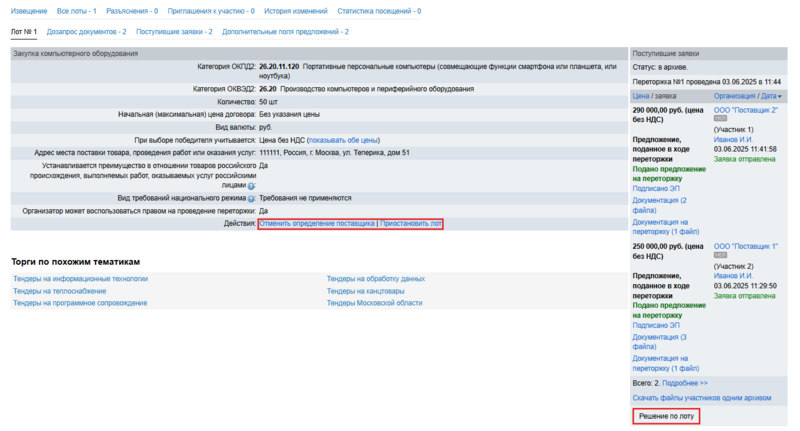This screenshot has width=800, height=431.
Task: Select OKPD2 code '26.20.11.120'
Action: 279,67
